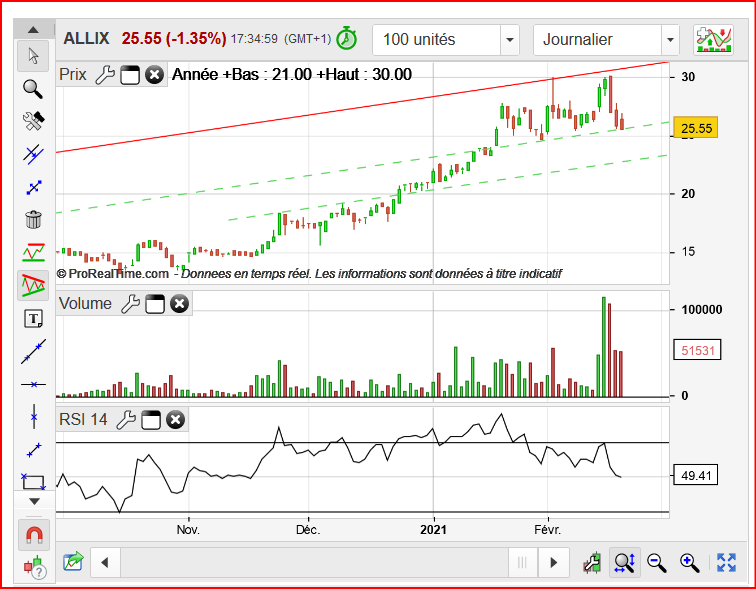Click the 2021 date axis label
This screenshot has width=756, height=589.
click(x=433, y=530)
